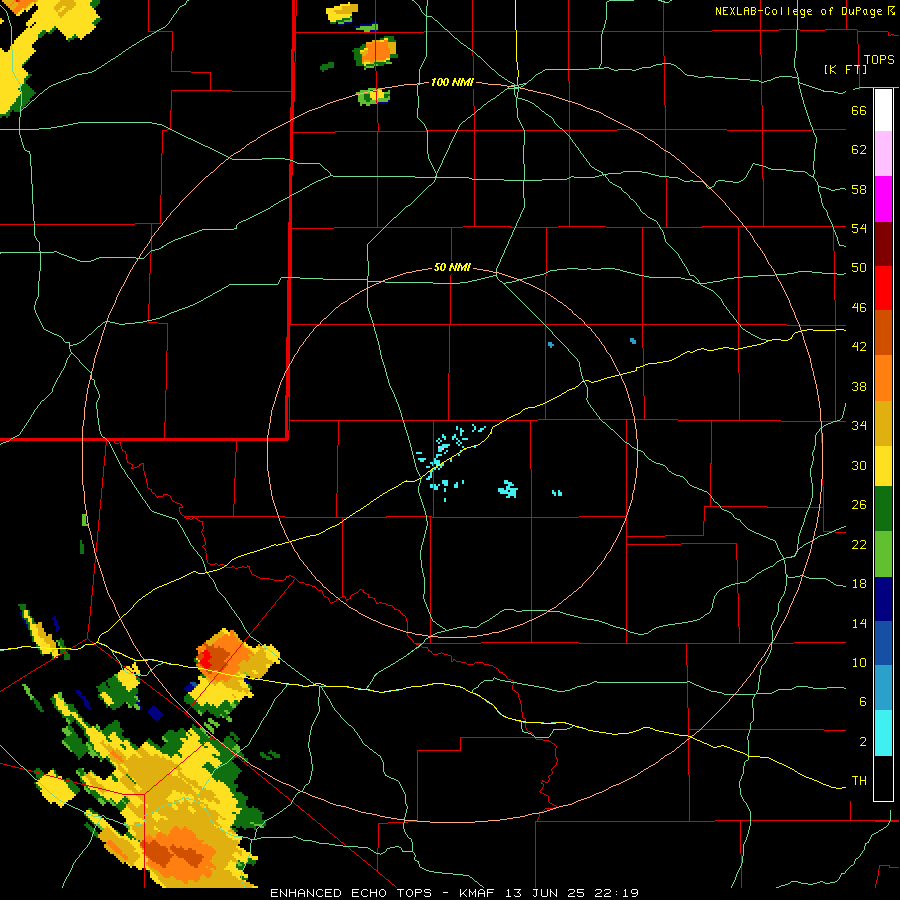Click the dark red maroon legend swatch
This screenshot has height=900, width=900.
click(883, 243)
